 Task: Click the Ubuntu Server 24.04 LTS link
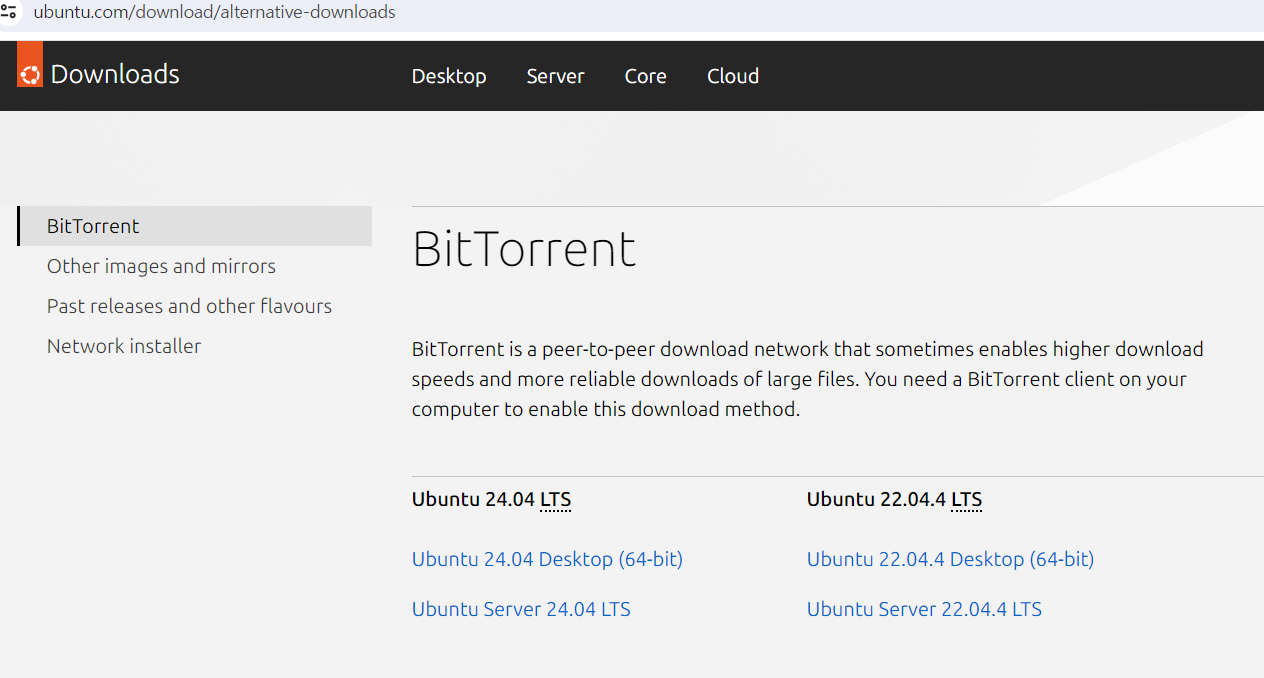pos(521,609)
